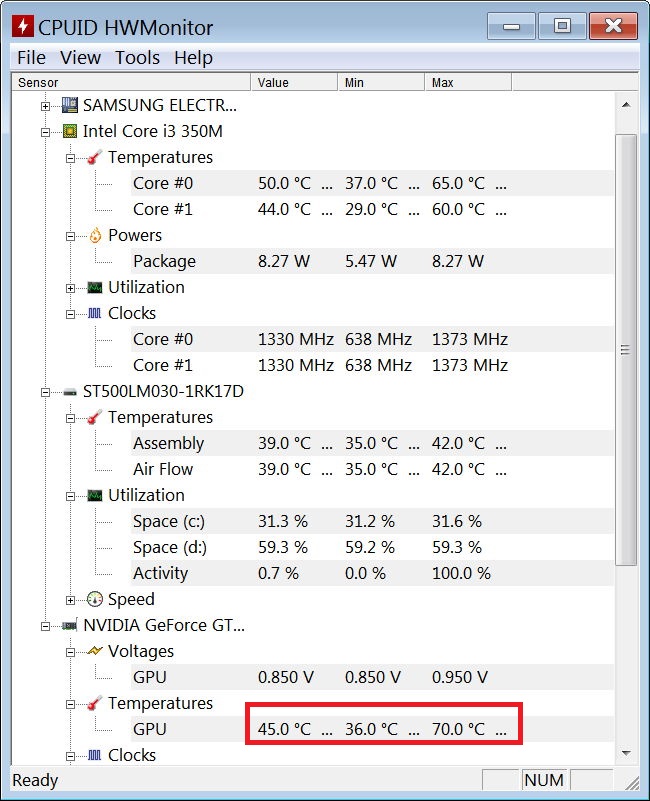
Task: Expand the Speed branch
Action: tap(71, 600)
